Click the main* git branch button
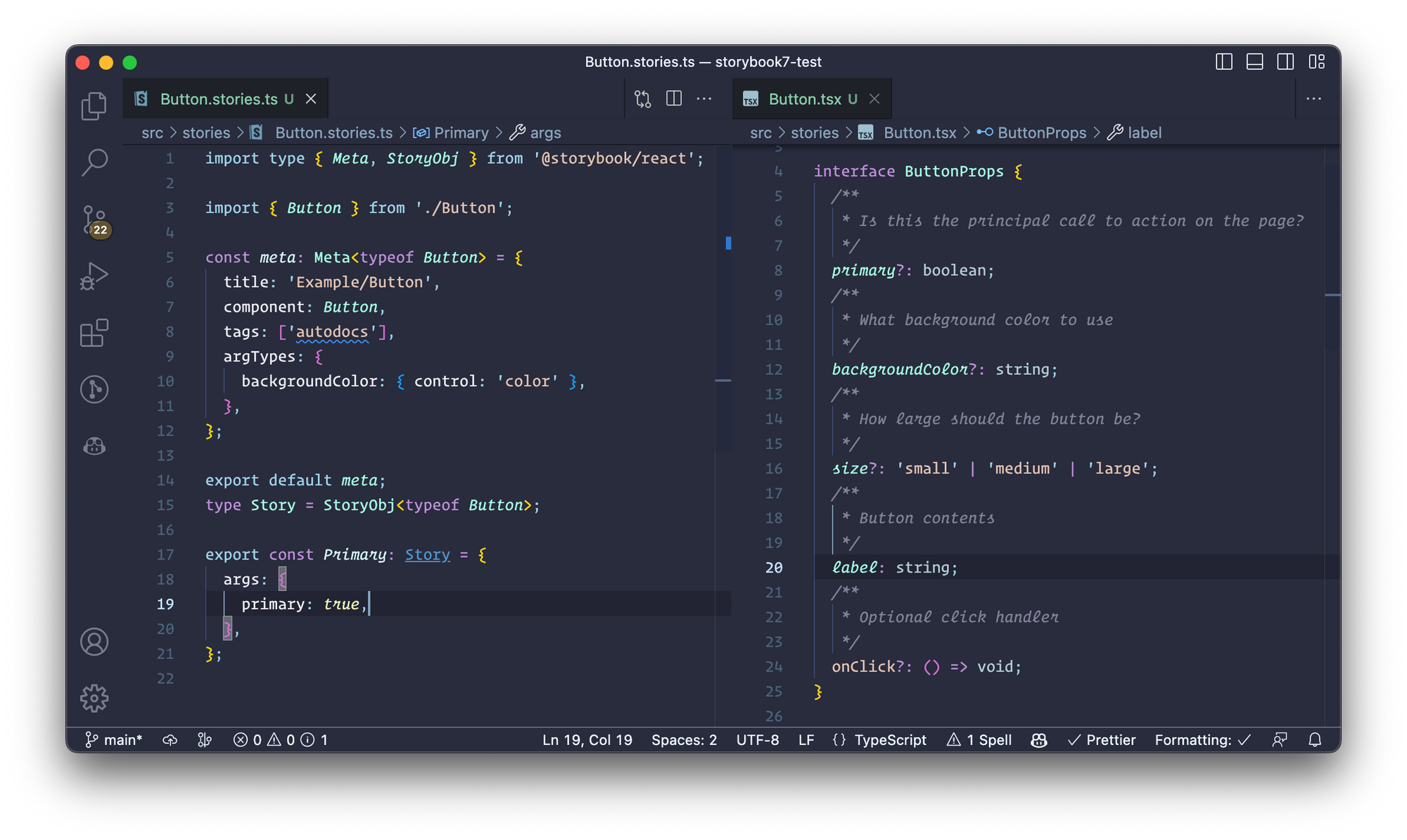Image resolution: width=1407 pixels, height=840 pixels. (114, 740)
